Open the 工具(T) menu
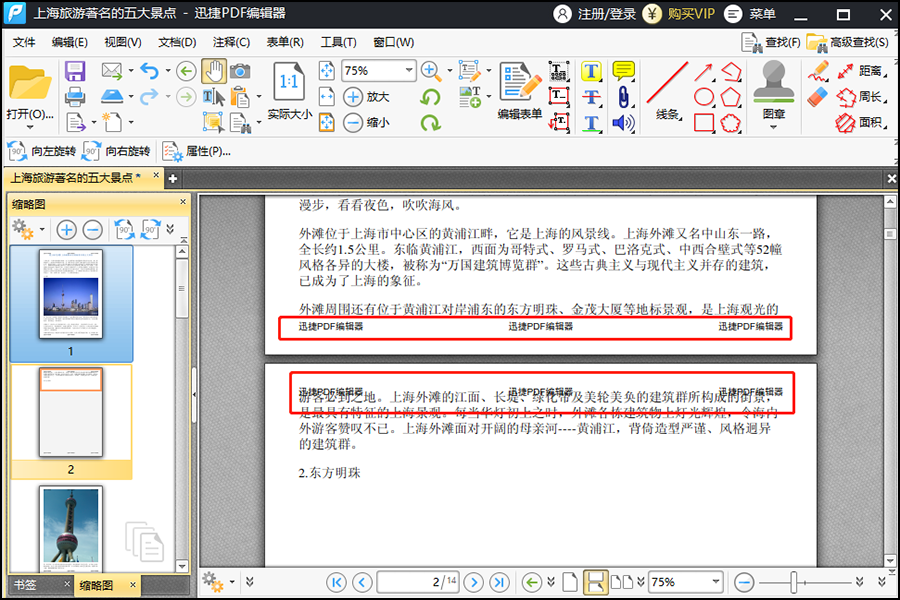900x600 pixels. point(339,42)
